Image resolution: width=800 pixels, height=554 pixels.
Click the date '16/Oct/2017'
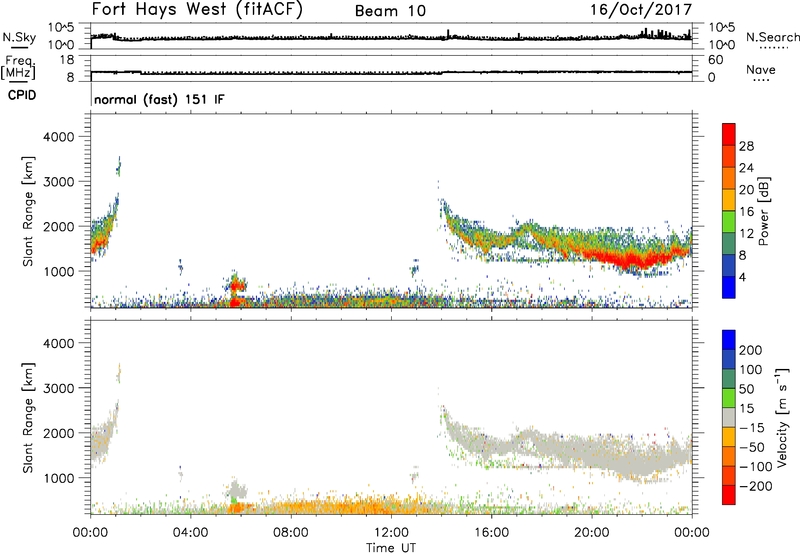pos(641,10)
